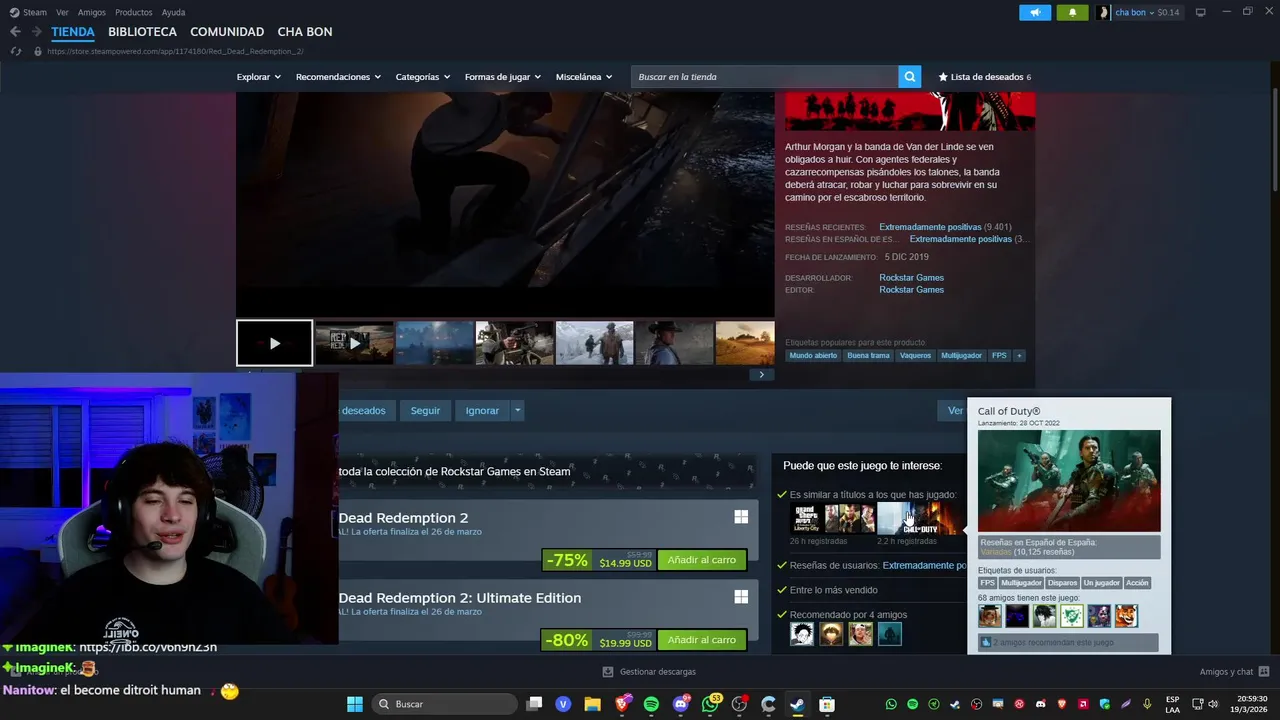Select the Buena trama tag

click(868, 355)
